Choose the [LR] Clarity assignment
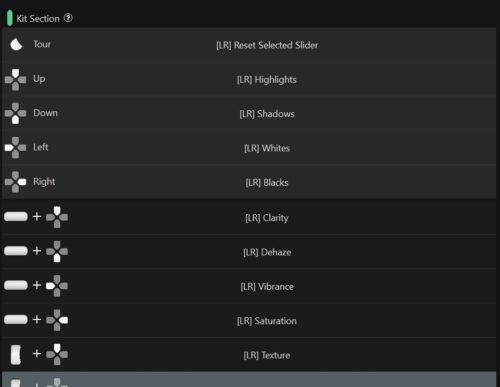The image size is (500, 387). 267,218
